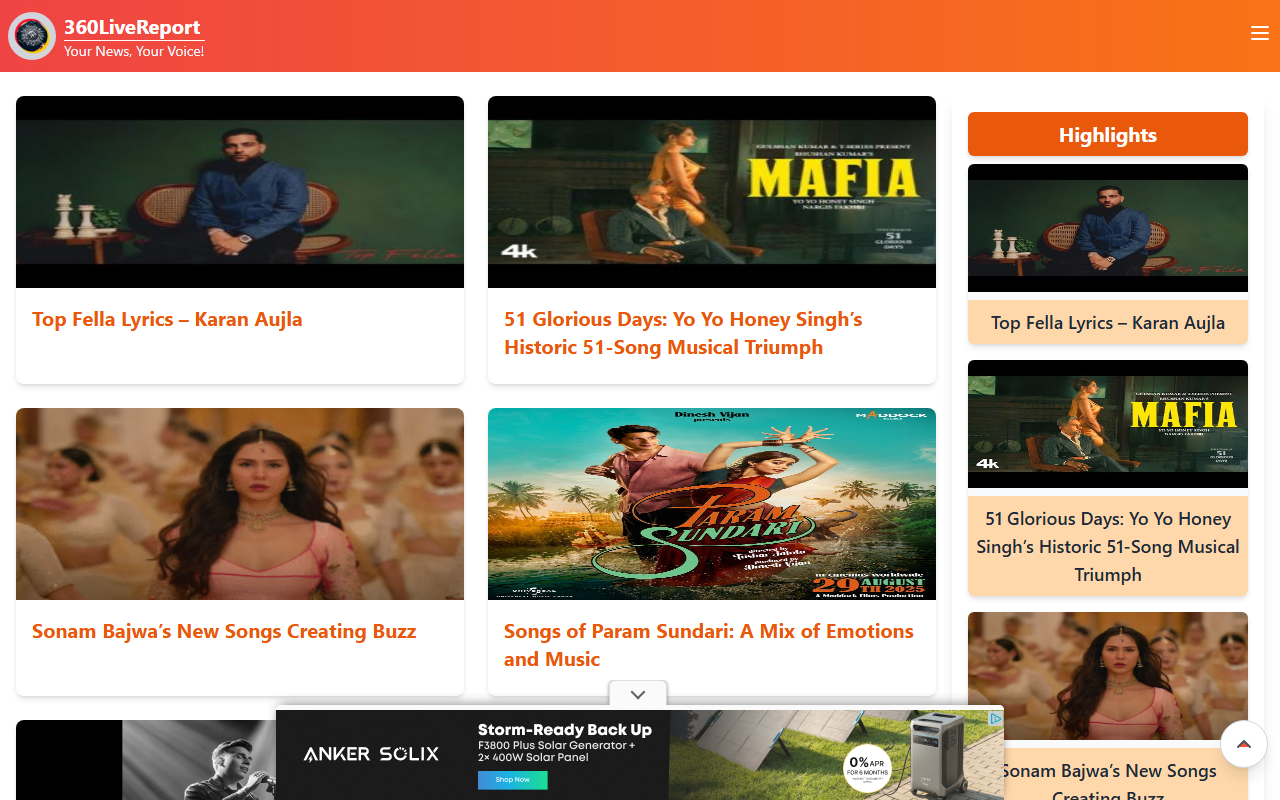Screen dimensions: 1280x800
Task: Click the black-and-white singer thumbnail at the bottom left
Action: click(x=146, y=760)
